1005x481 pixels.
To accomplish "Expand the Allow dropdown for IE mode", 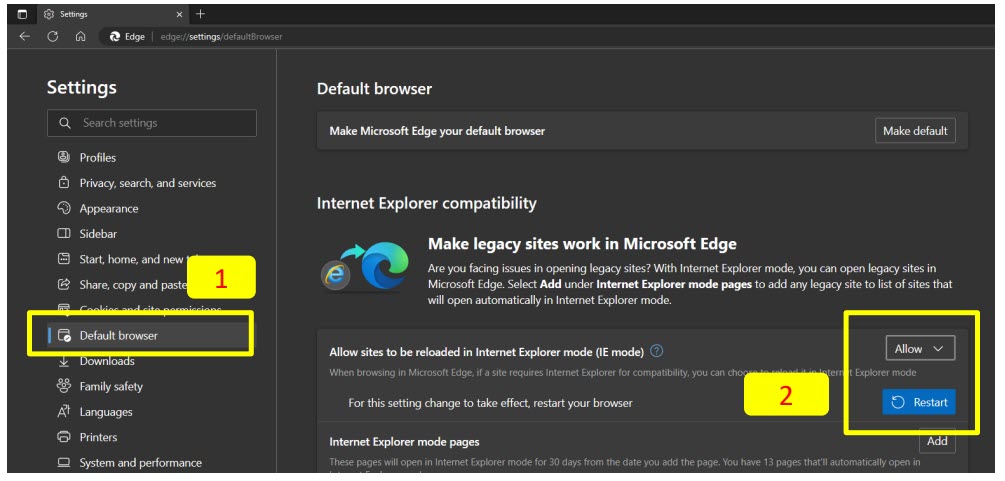I will click(919, 349).
